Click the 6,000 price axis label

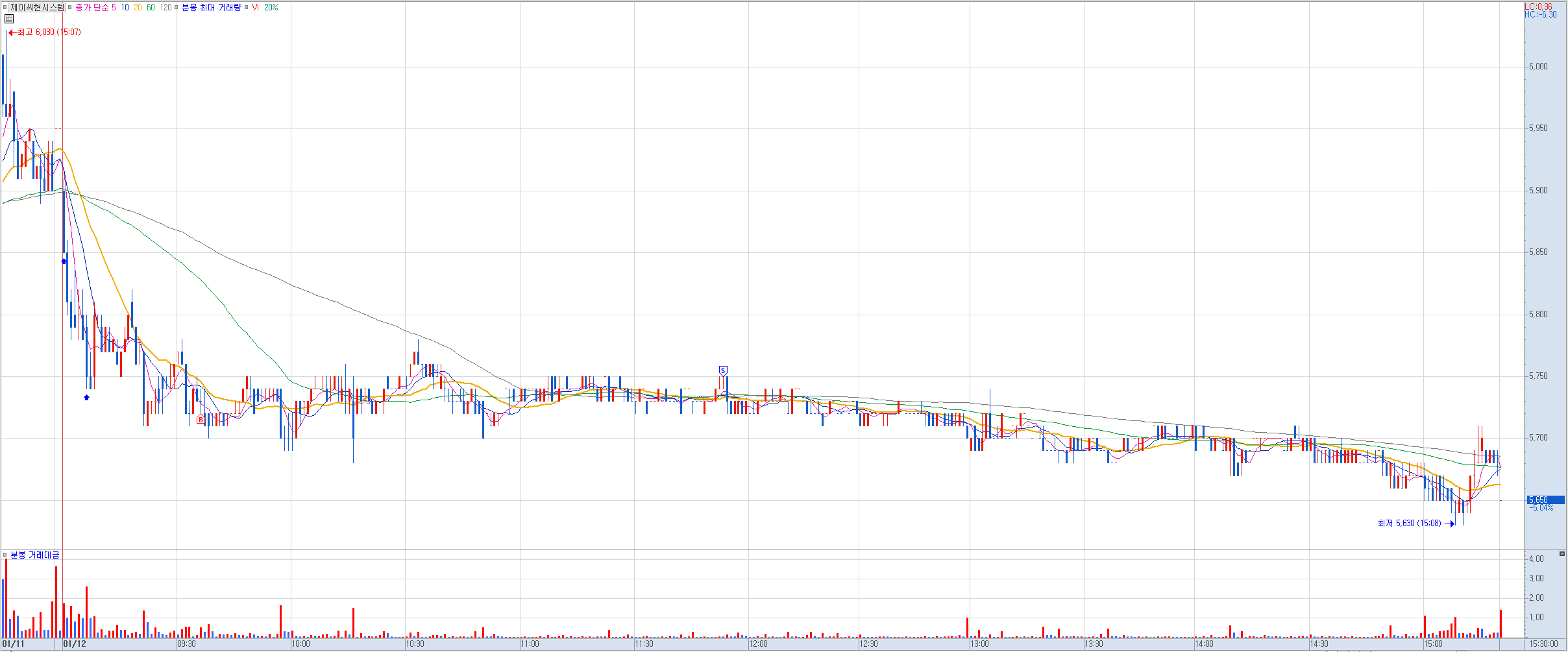[x=1538, y=67]
